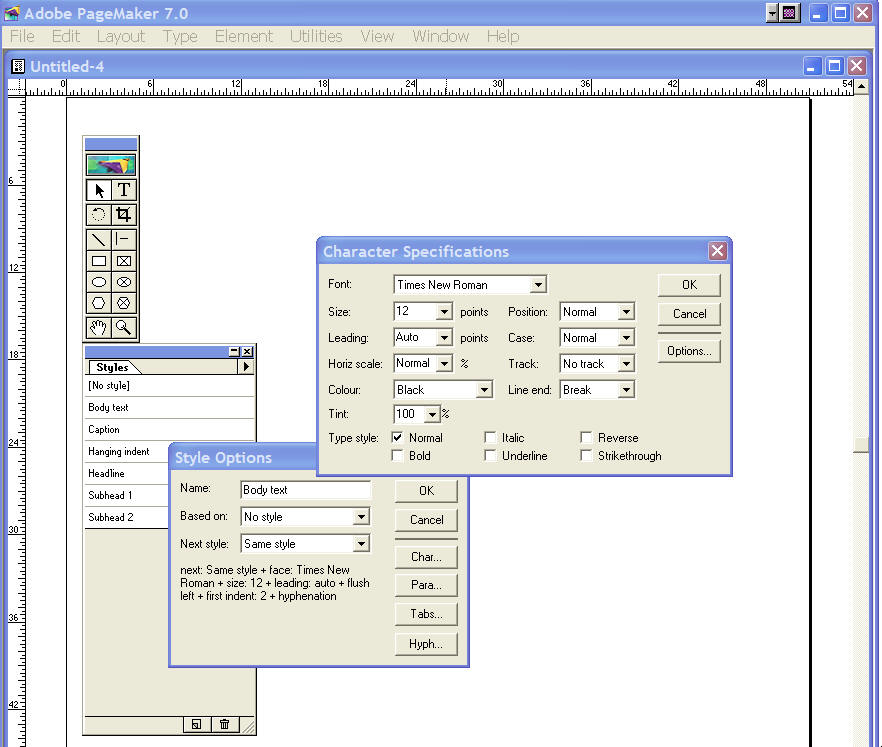
Task: Open the Colour dropdown
Action: point(484,389)
